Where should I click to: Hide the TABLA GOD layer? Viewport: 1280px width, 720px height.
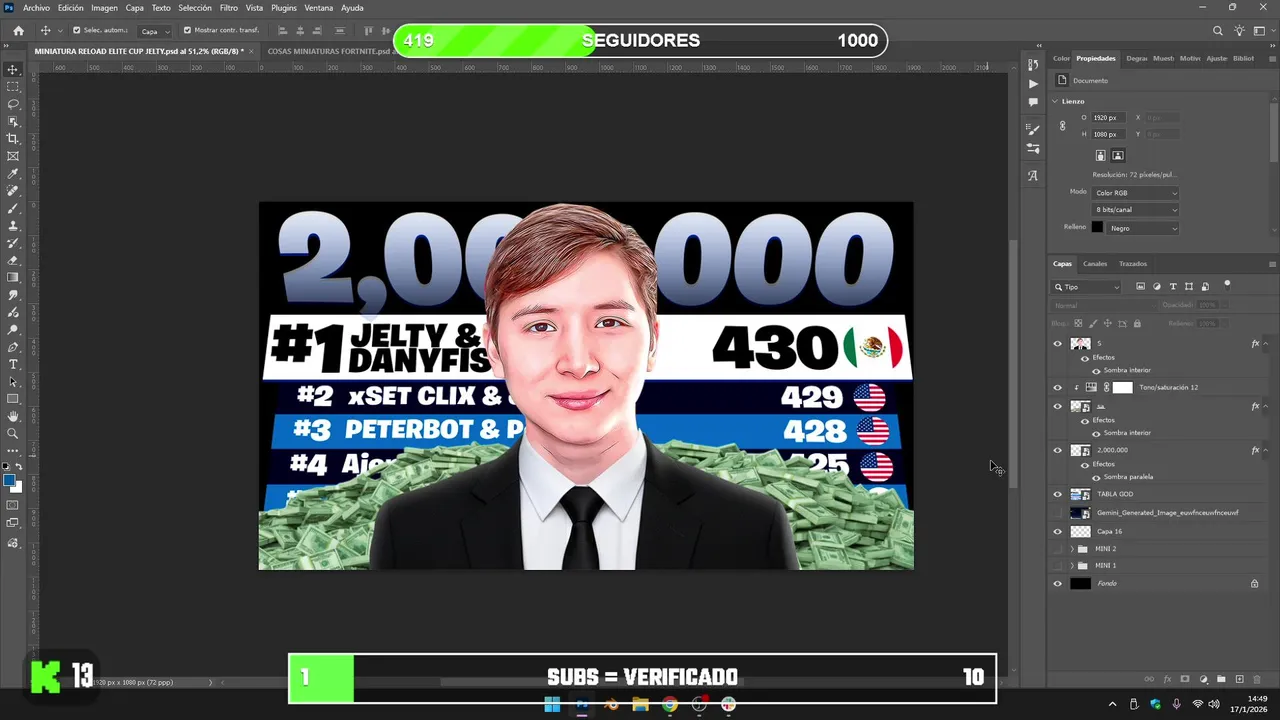[1058, 494]
